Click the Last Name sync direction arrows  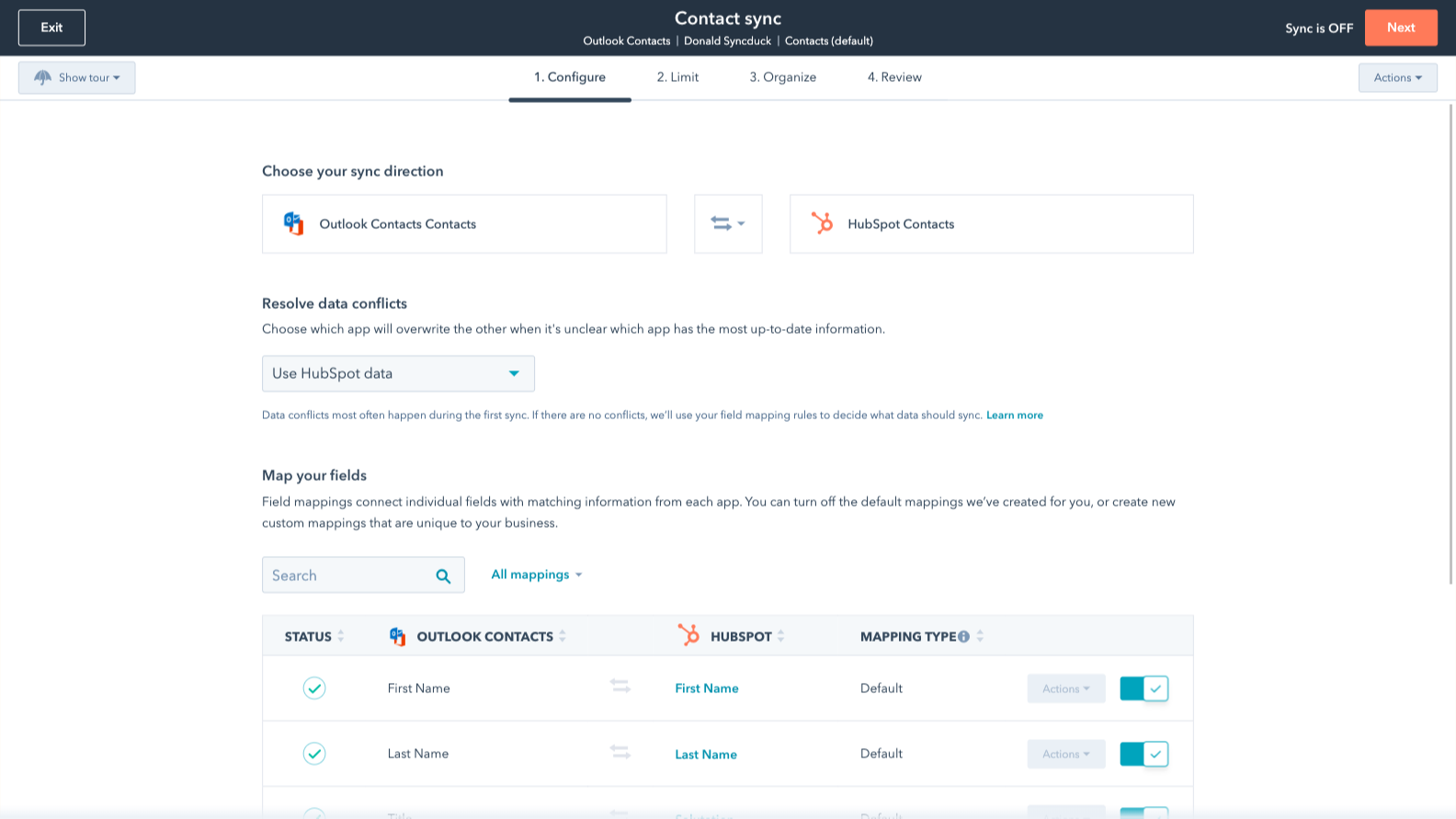pos(620,753)
